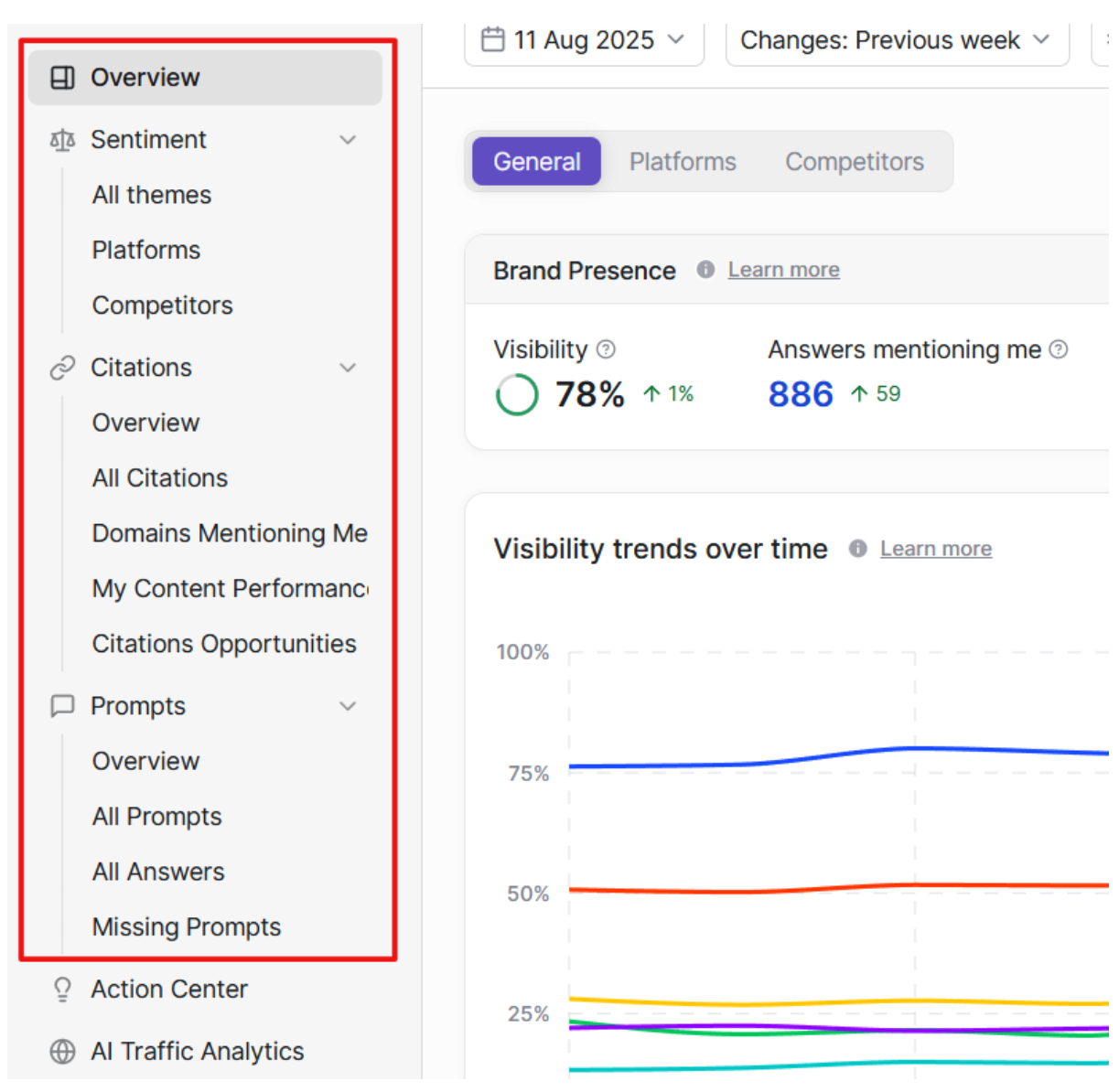Image resolution: width=1119 pixels, height=1092 pixels.
Task: Click help icon beside Answers mentioning me
Action: (1059, 349)
